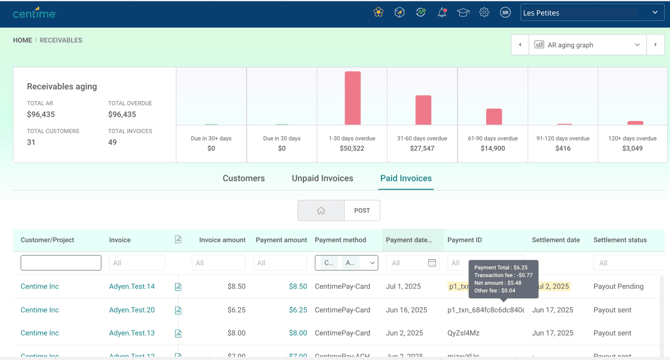
Task: Open the AR aging graph dropdown
Action: [x=588, y=45]
